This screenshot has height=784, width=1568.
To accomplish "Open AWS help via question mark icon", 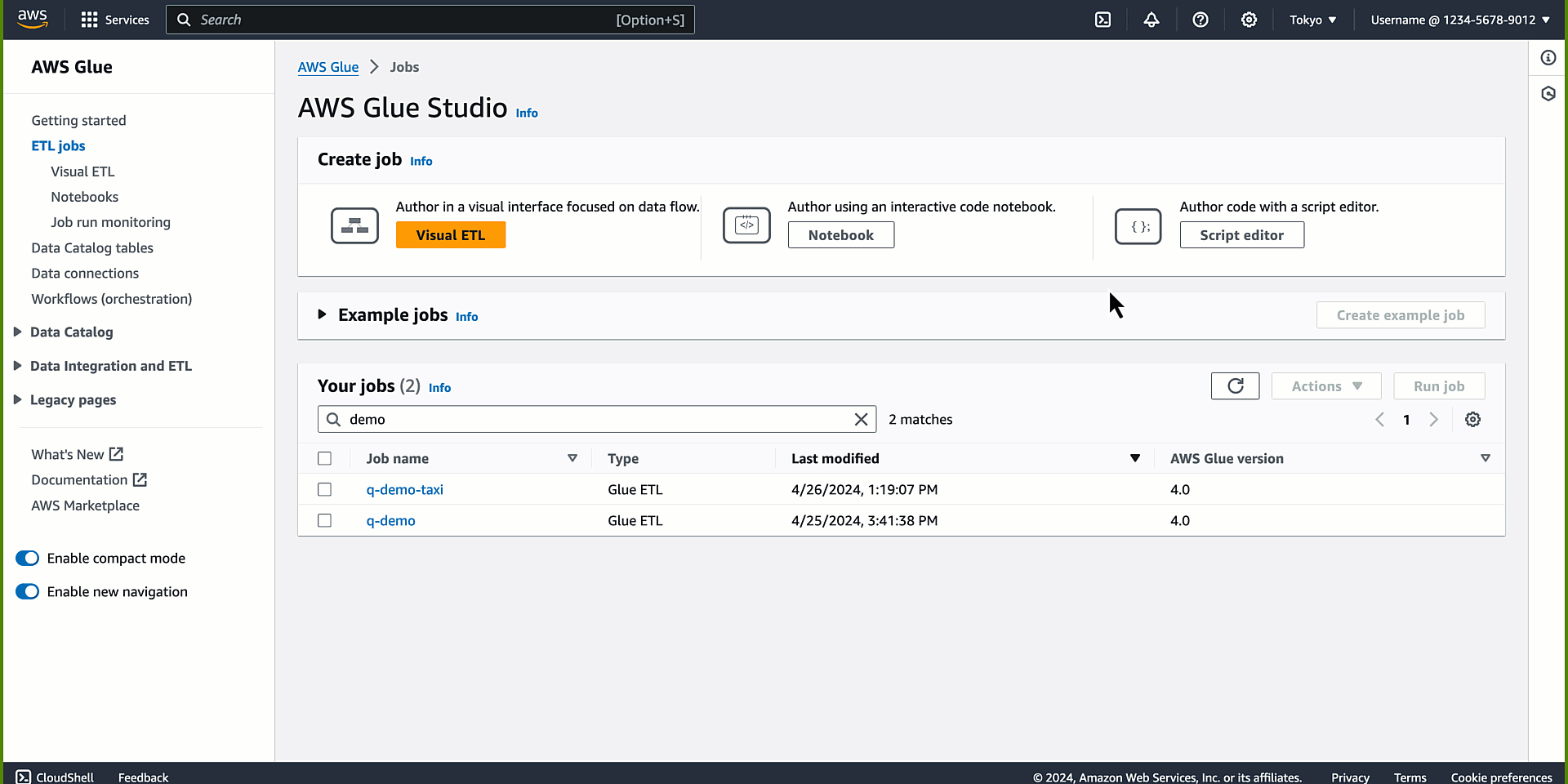I will click(x=1200, y=19).
